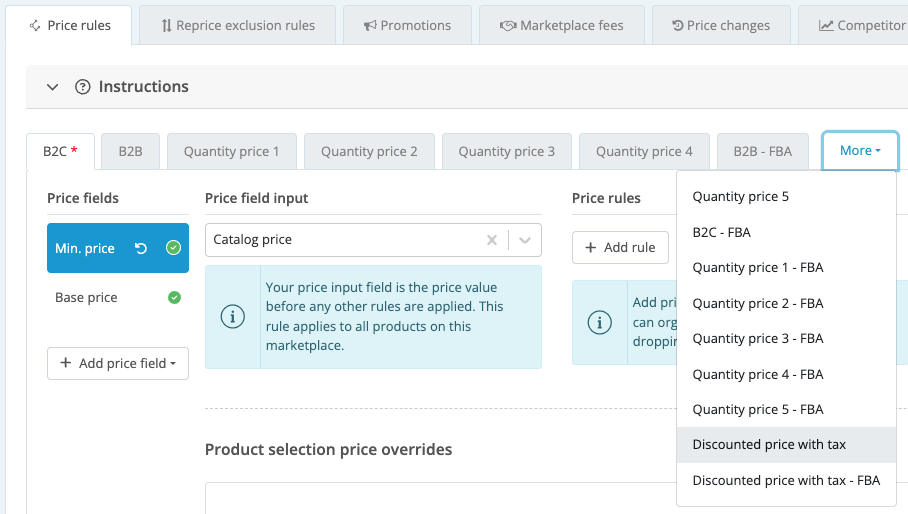Click Min. price green check icon
The height and width of the screenshot is (514, 908).
173,248
